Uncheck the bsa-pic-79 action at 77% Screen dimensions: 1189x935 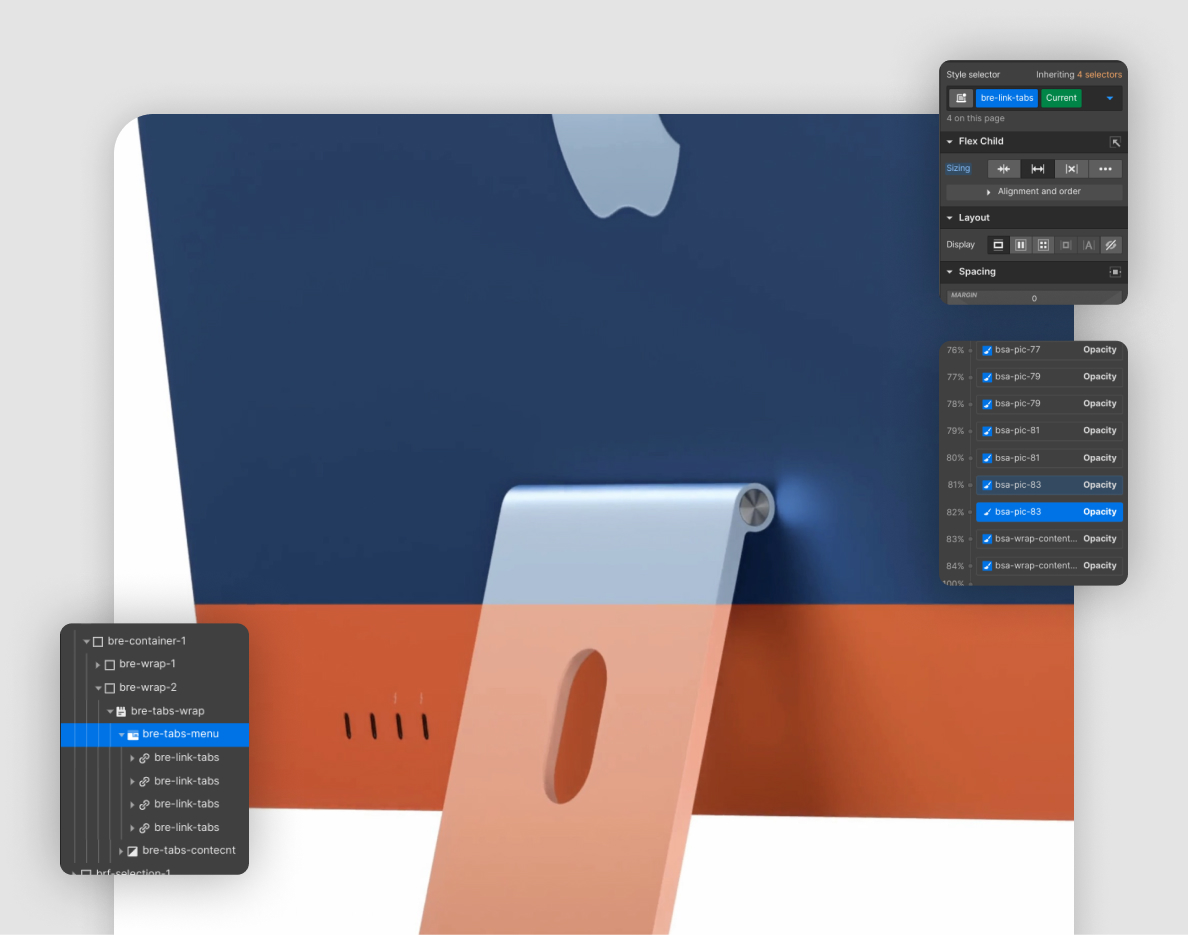[987, 377]
